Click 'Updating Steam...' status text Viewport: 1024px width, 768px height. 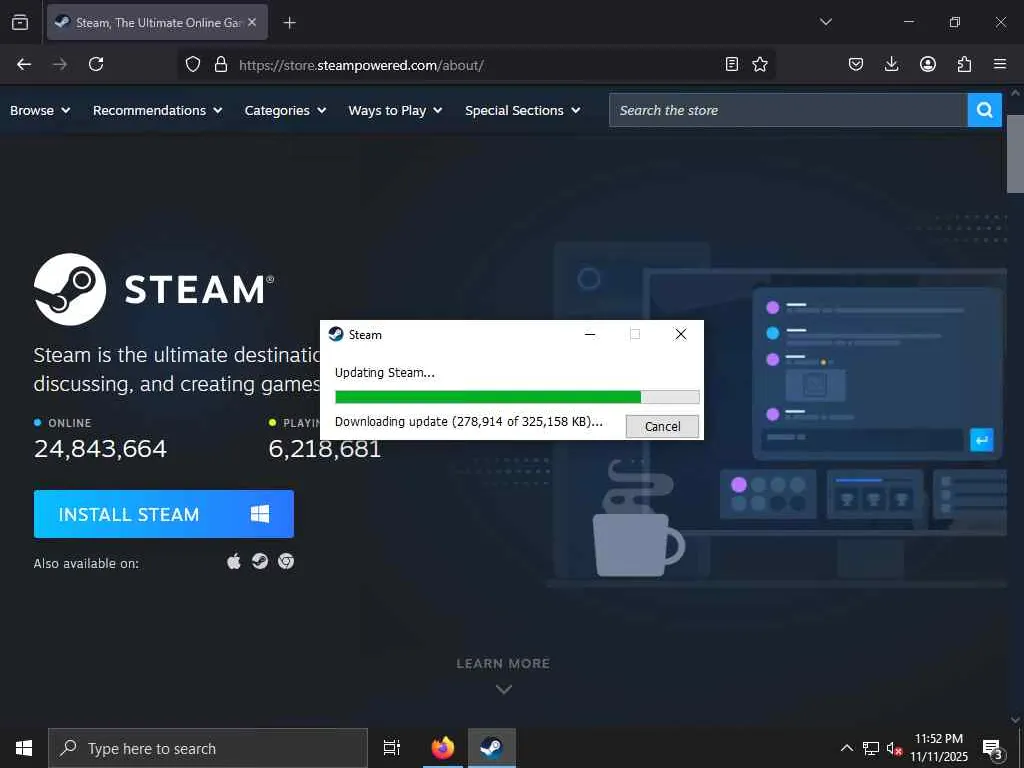click(x=385, y=373)
